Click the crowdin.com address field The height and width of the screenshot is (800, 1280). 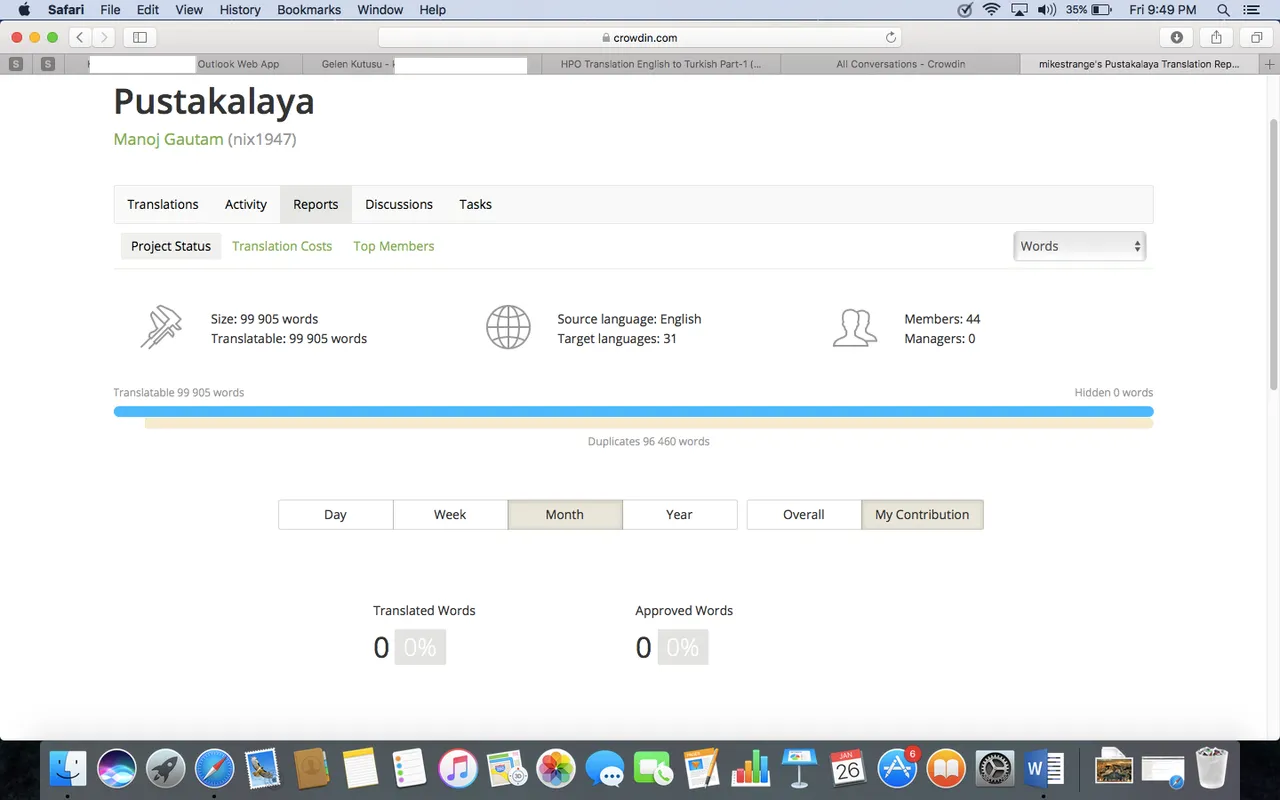(x=640, y=37)
